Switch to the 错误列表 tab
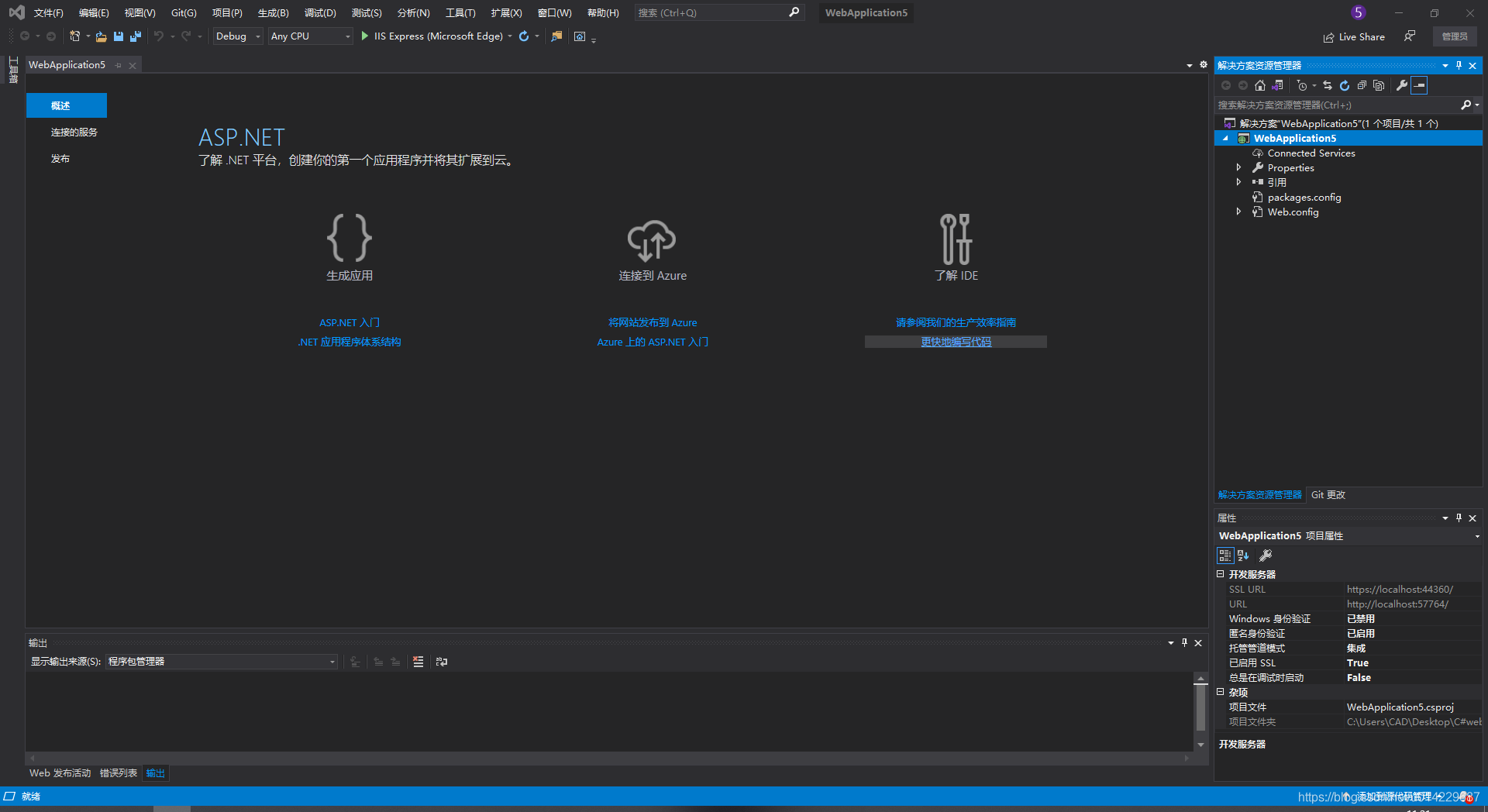This screenshot has width=1488, height=812. [119, 773]
